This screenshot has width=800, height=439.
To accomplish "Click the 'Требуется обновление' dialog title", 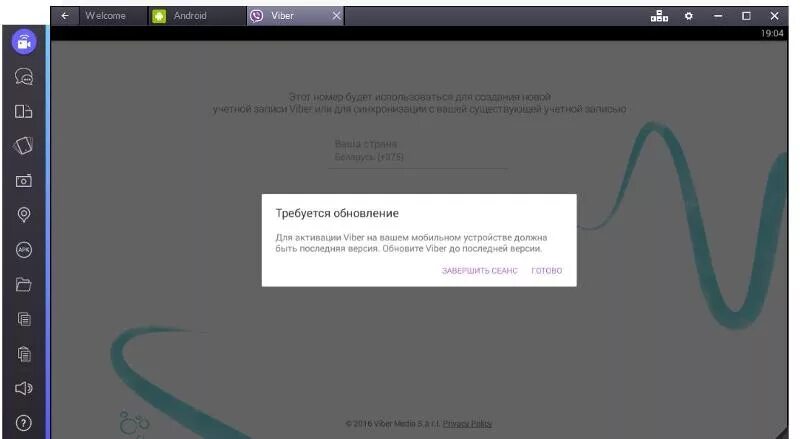I will click(337, 213).
